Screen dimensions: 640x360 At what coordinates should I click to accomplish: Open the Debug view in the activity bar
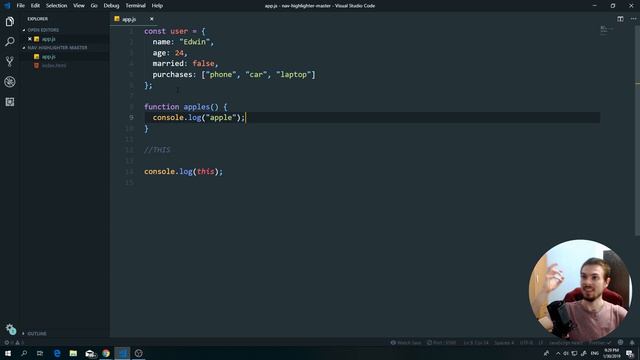(x=10, y=82)
